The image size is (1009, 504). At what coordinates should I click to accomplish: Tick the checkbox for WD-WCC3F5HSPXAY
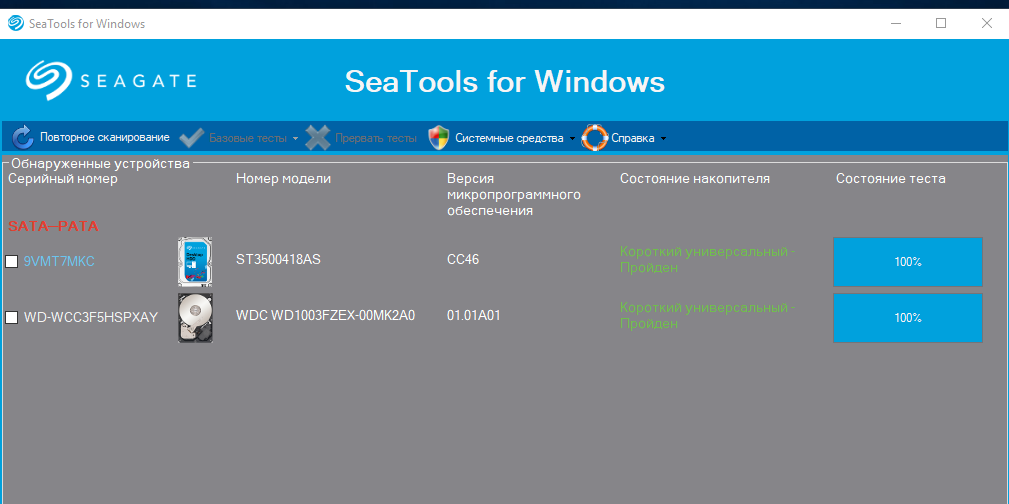[x=12, y=317]
